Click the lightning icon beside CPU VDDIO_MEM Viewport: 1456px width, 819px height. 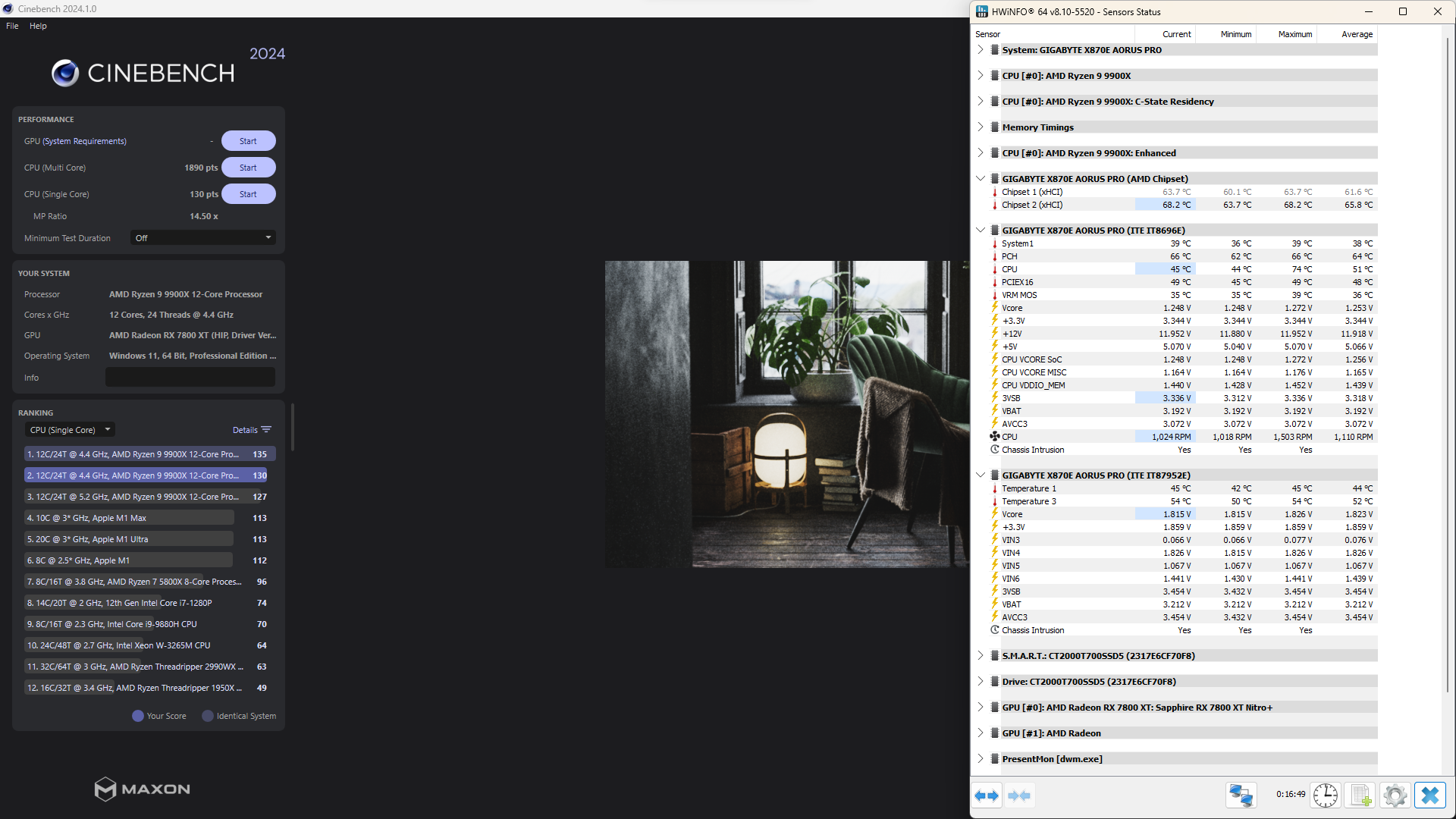point(994,385)
